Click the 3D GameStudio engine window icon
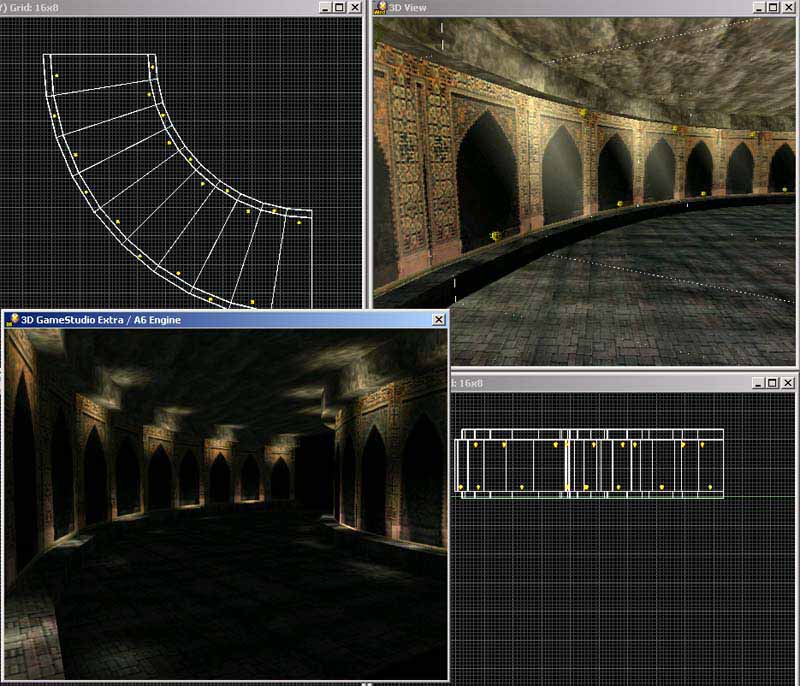Image resolution: width=800 pixels, height=686 pixels. pyautogui.click(x=13, y=319)
